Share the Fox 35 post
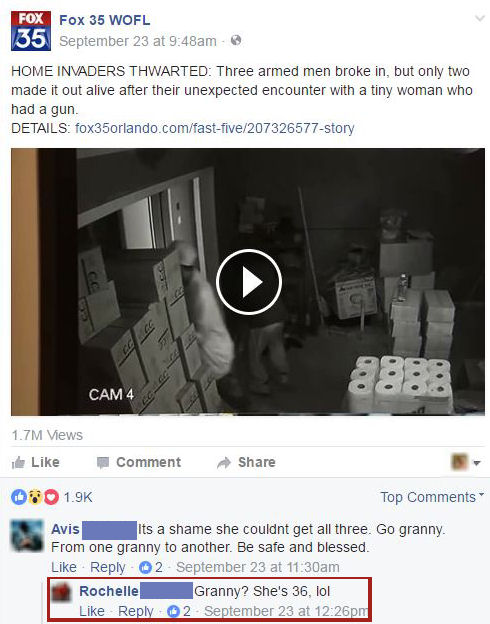This screenshot has width=490, height=624. (x=246, y=462)
